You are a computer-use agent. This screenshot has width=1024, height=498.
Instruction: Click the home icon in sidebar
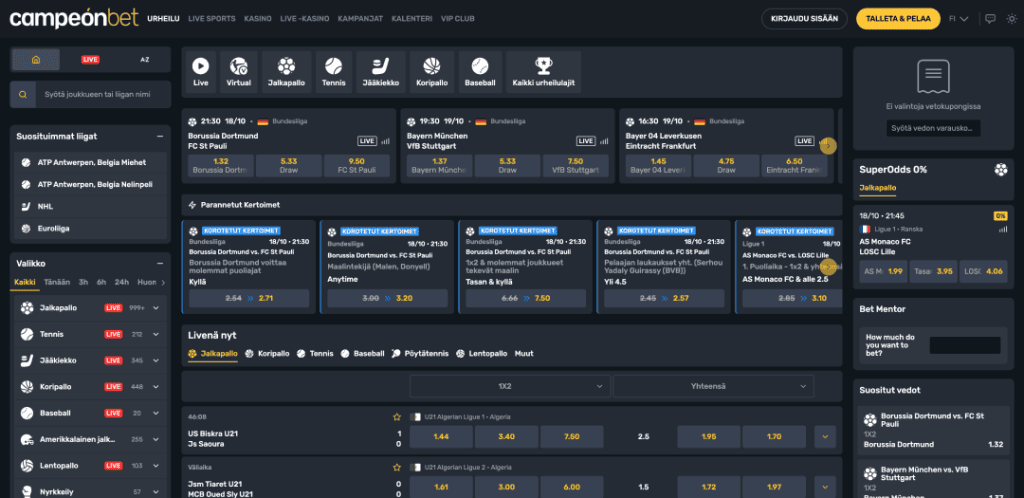click(36, 59)
